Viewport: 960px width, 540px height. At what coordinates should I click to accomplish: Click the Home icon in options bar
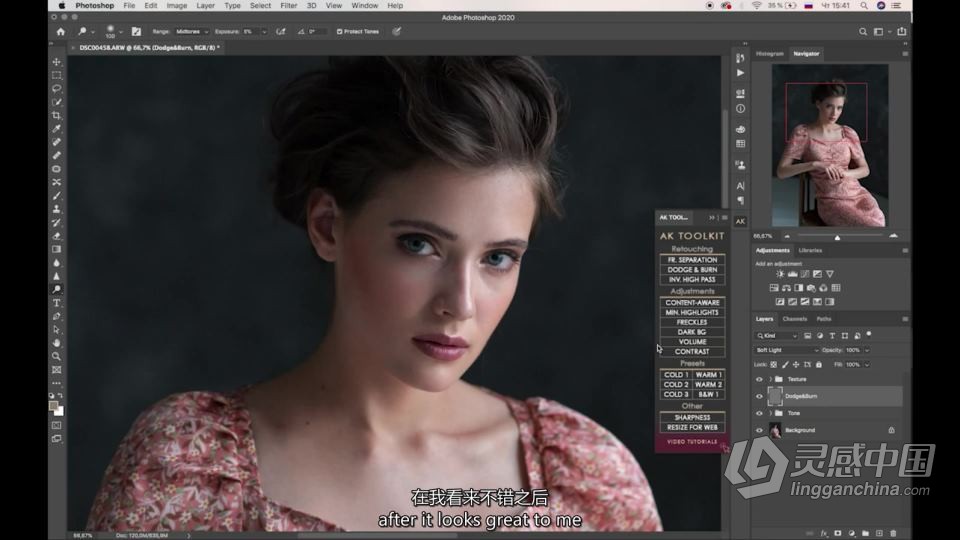(61, 32)
